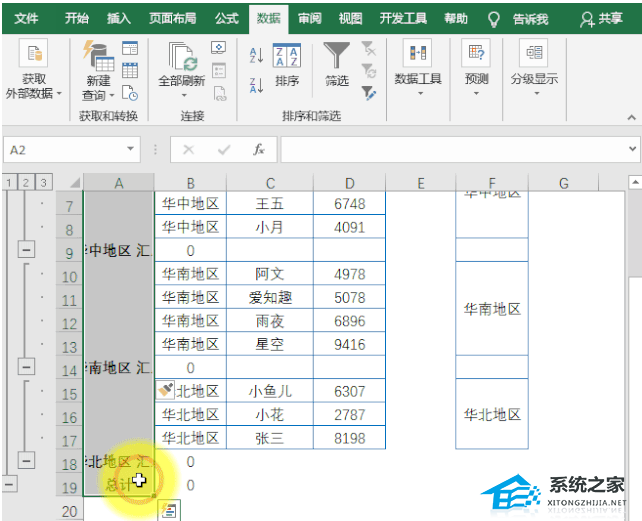Switch to the Developer tab
Image resolution: width=642 pixels, height=521 pixels.
click(403, 18)
